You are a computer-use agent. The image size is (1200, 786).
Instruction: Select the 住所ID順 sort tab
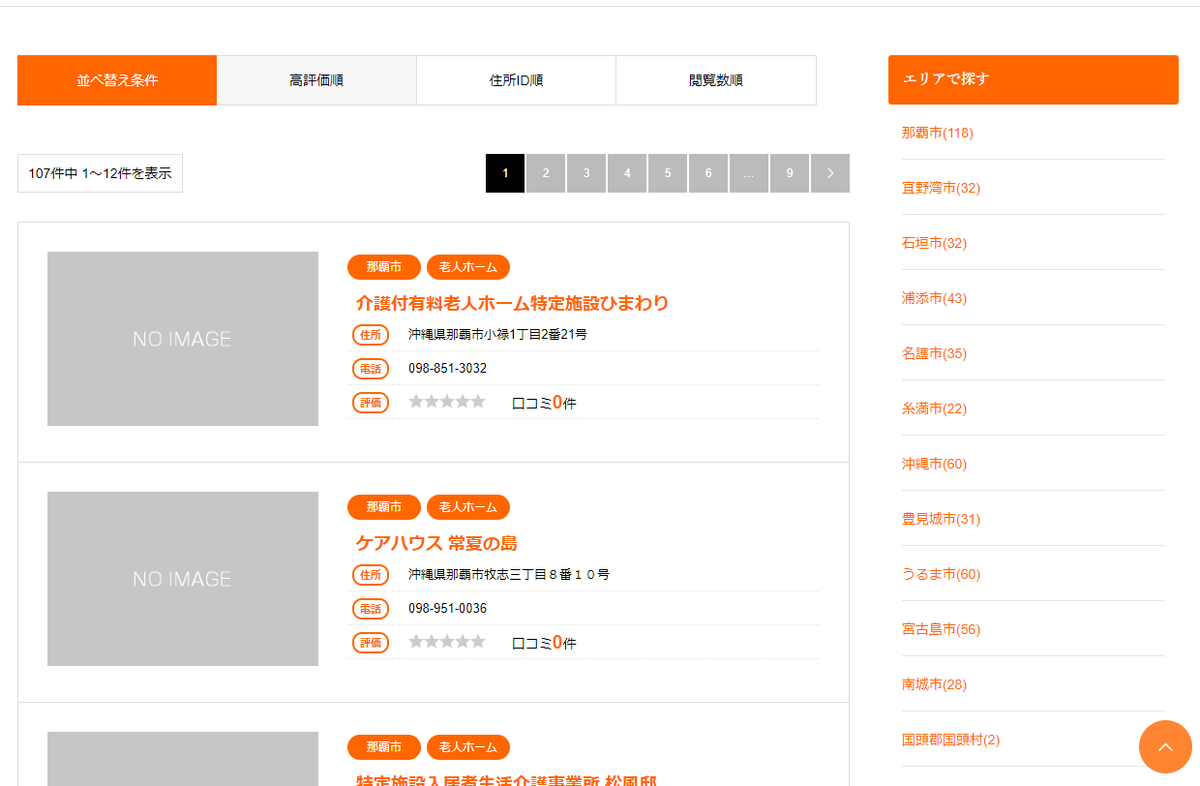coord(516,80)
